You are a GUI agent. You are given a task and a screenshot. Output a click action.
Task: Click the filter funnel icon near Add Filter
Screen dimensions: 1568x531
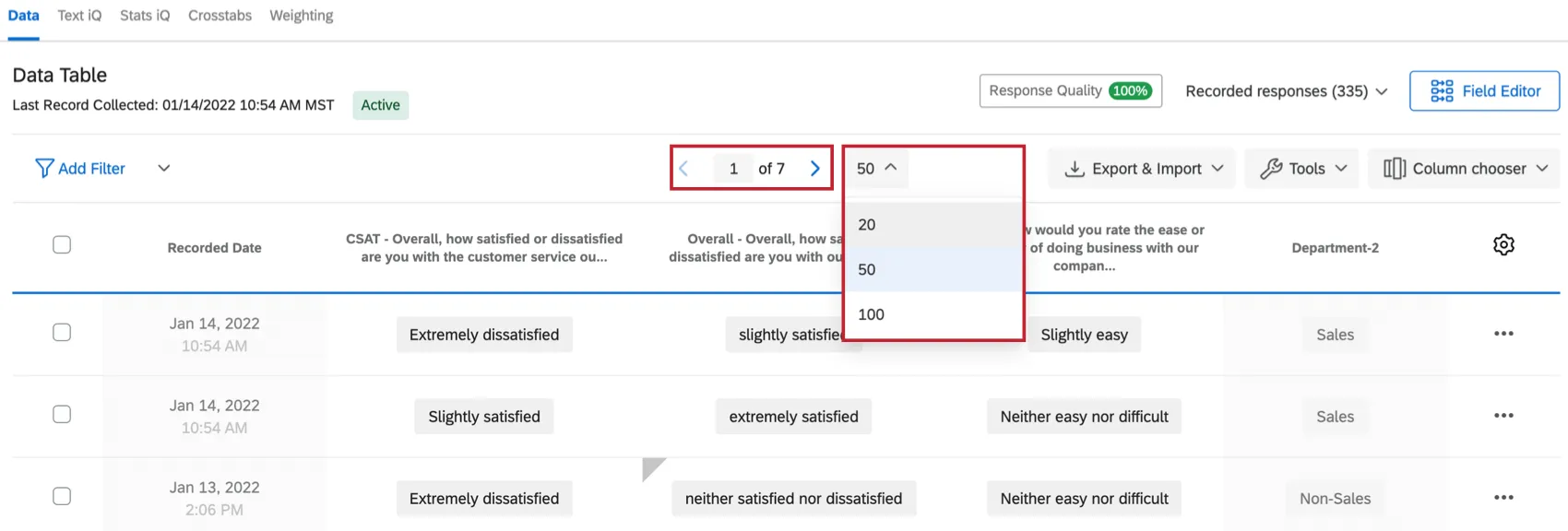tap(43, 168)
